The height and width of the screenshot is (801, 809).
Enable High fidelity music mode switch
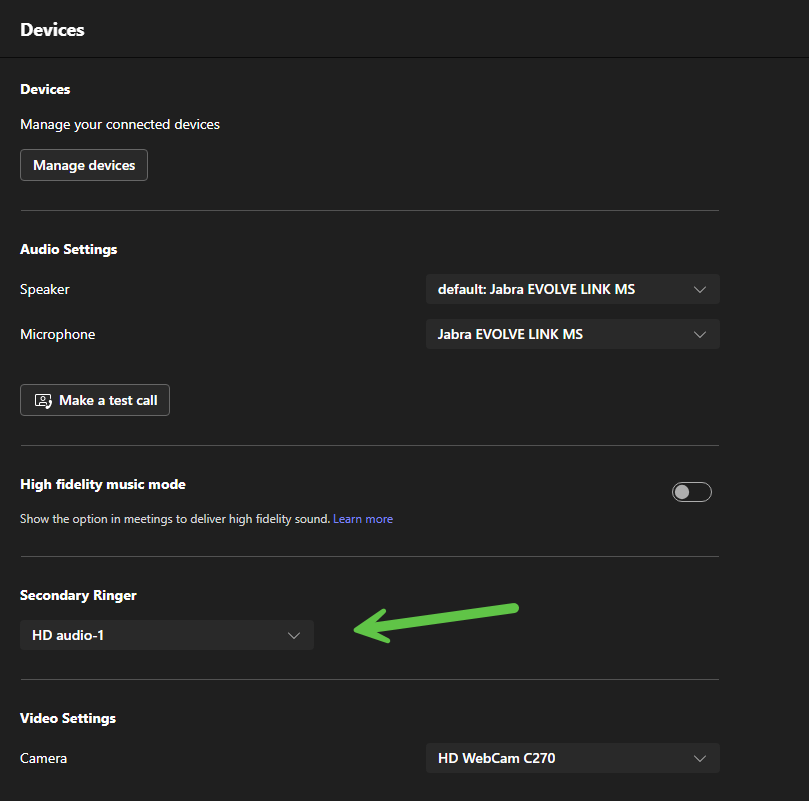[691, 492]
